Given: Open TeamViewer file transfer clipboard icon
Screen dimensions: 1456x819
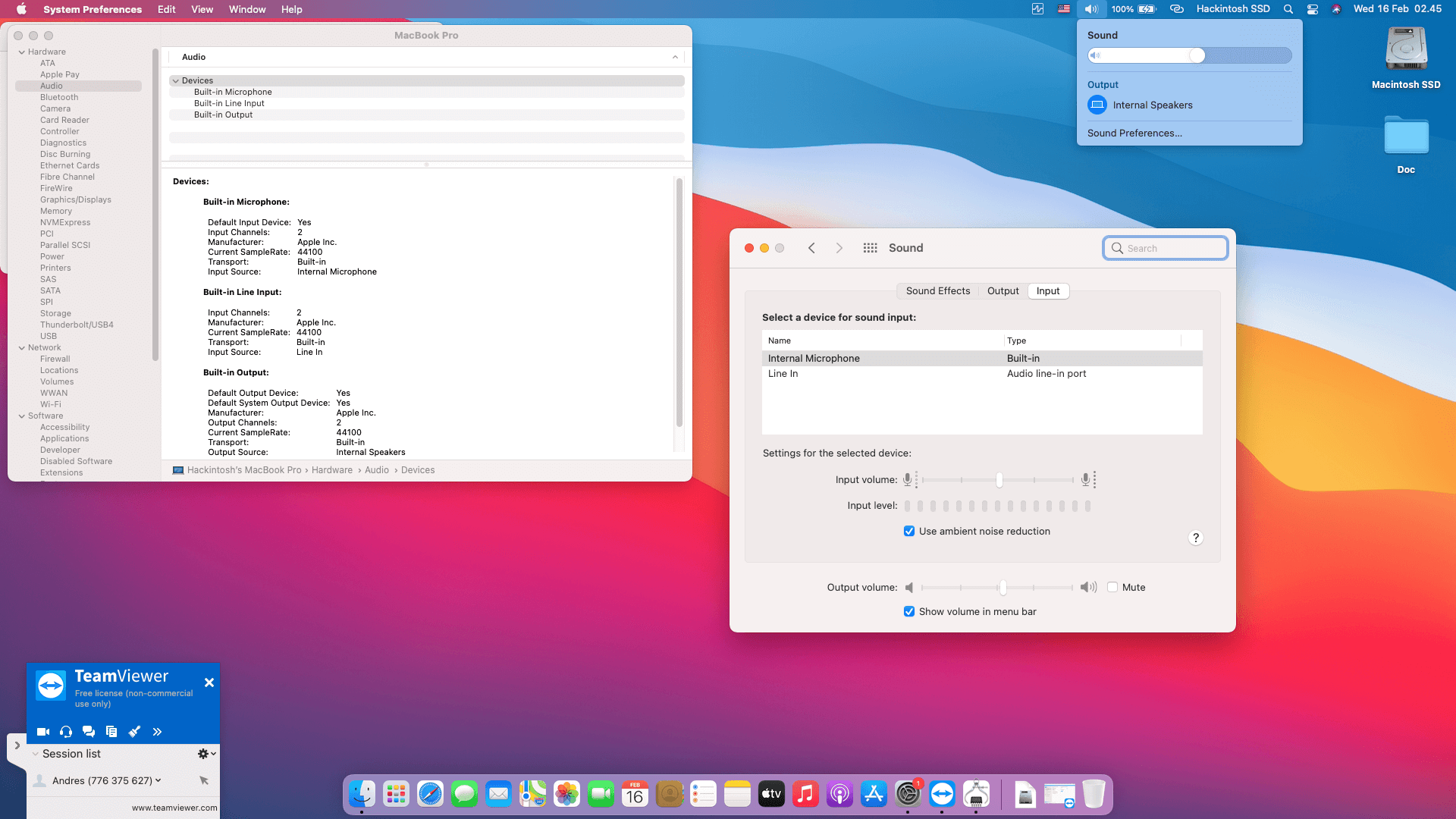Looking at the screenshot, I should pos(111,731).
